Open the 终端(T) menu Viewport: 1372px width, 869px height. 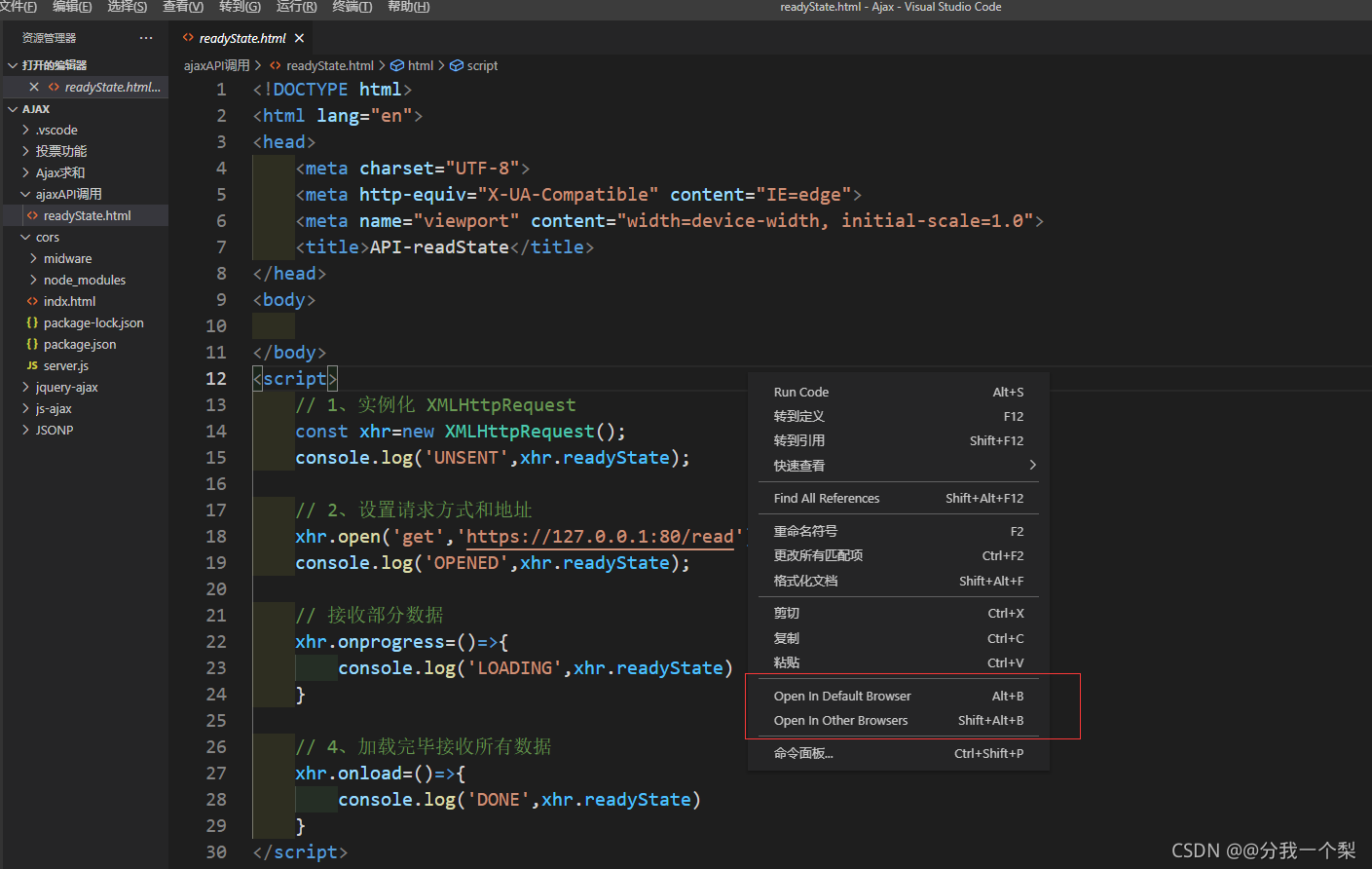(x=352, y=7)
